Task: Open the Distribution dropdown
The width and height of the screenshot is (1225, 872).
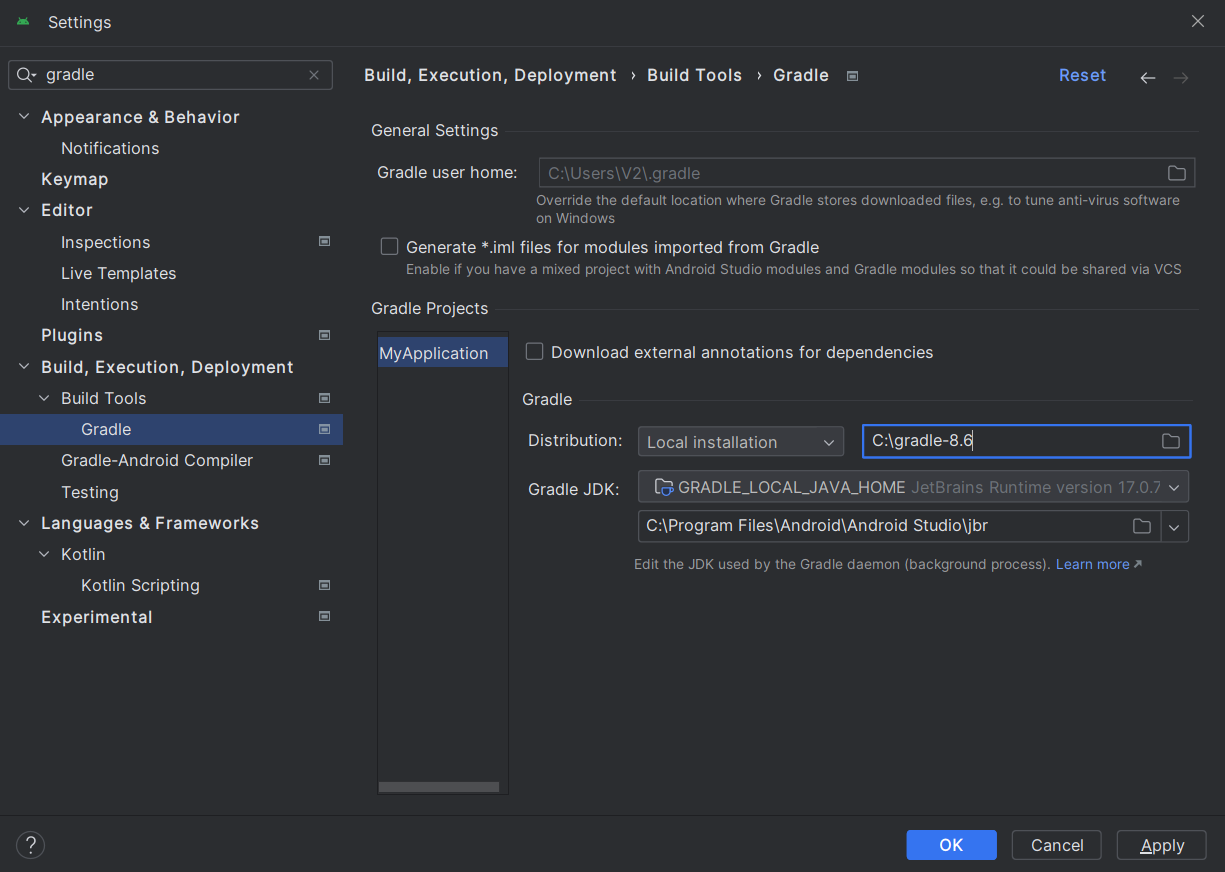Action: point(741,441)
